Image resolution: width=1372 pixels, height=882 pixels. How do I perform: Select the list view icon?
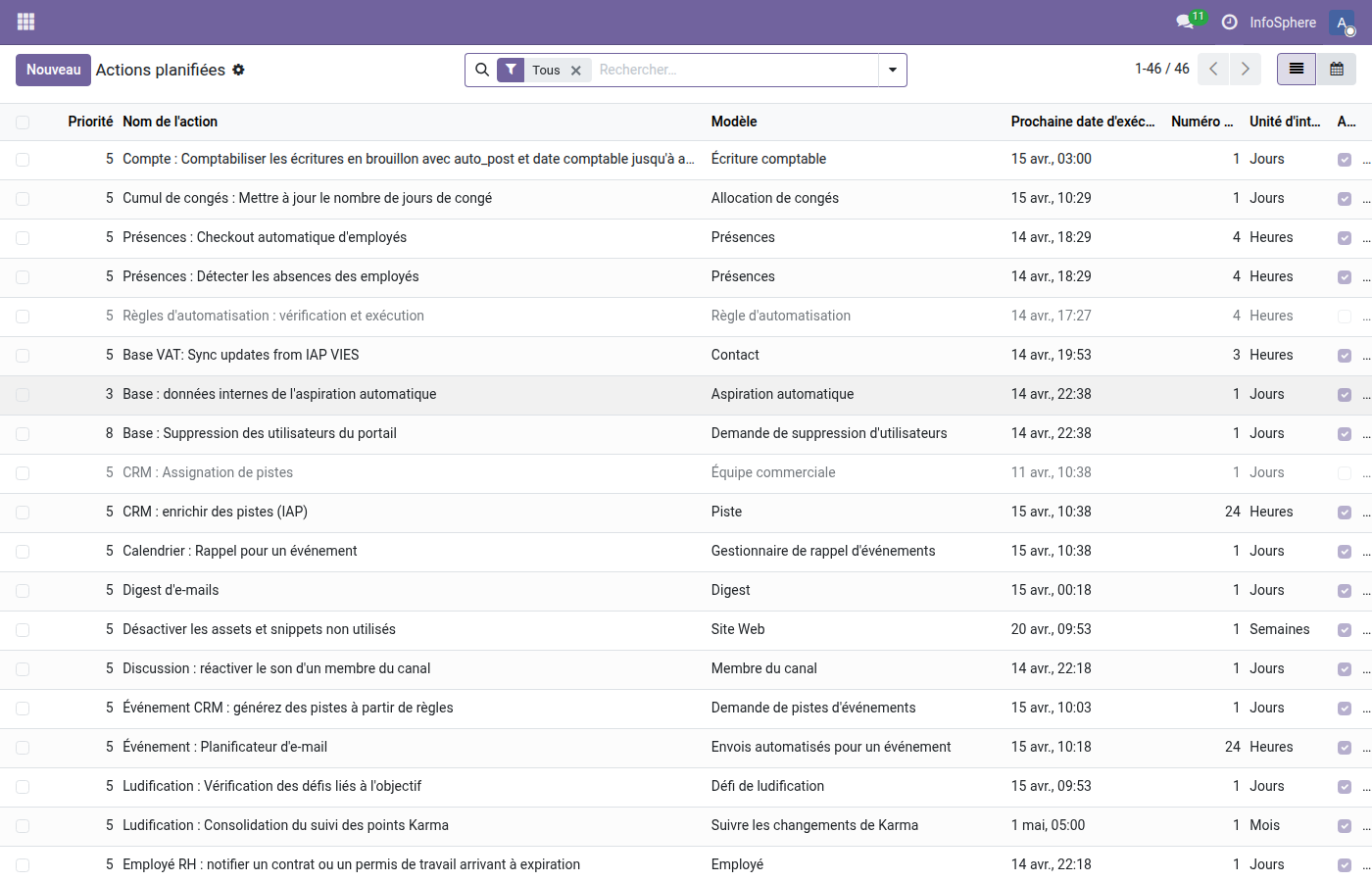point(1296,69)
